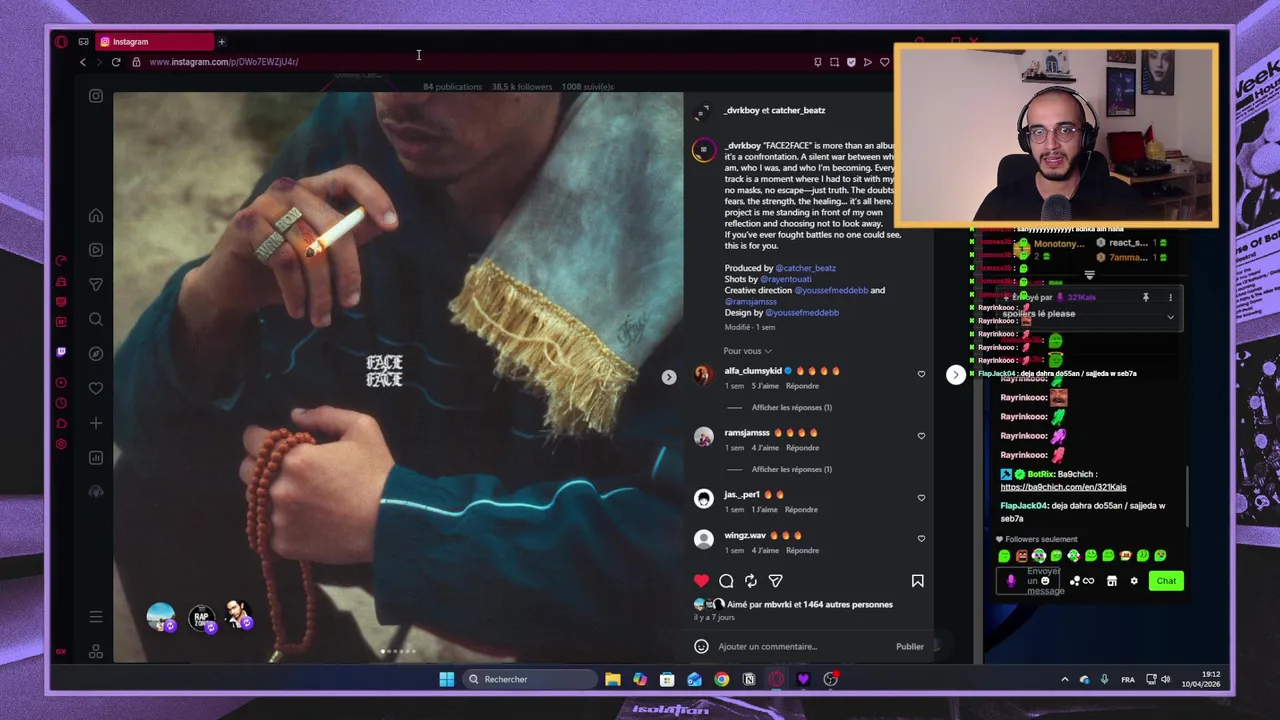Open chat settings gear icon
The height and width of the screenshot is (720, 1280).
tap(1134, 581)
